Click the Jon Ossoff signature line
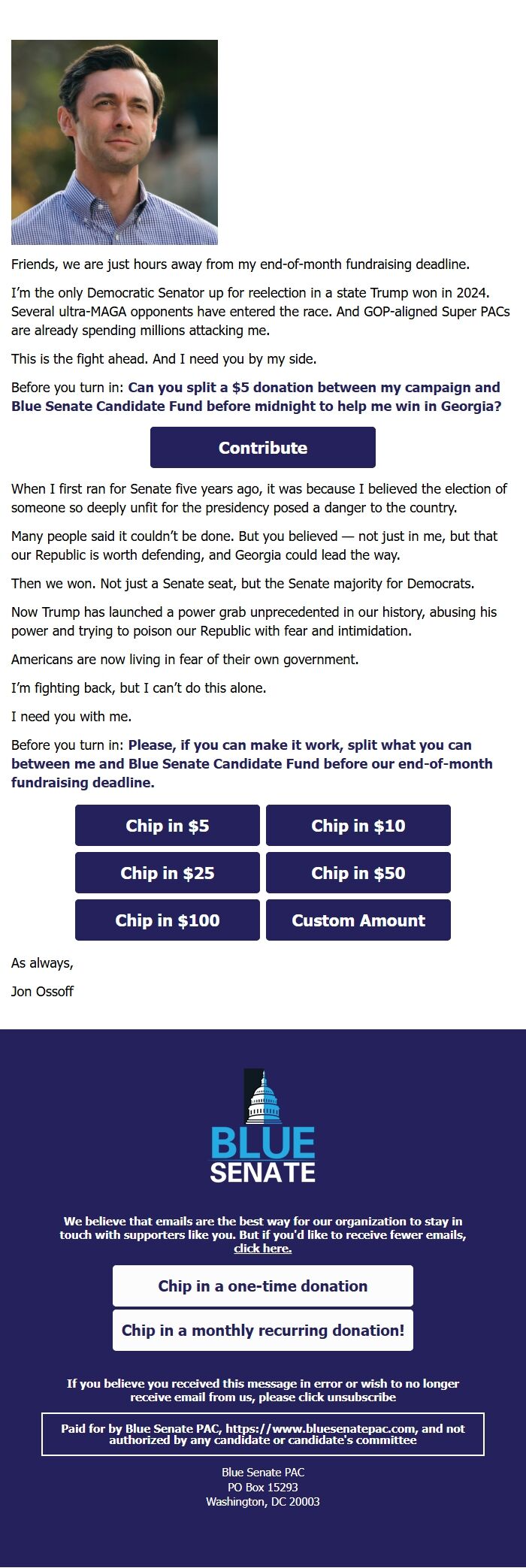The height and width of the screenshot is (1568, 526). (x=42, y=991)
